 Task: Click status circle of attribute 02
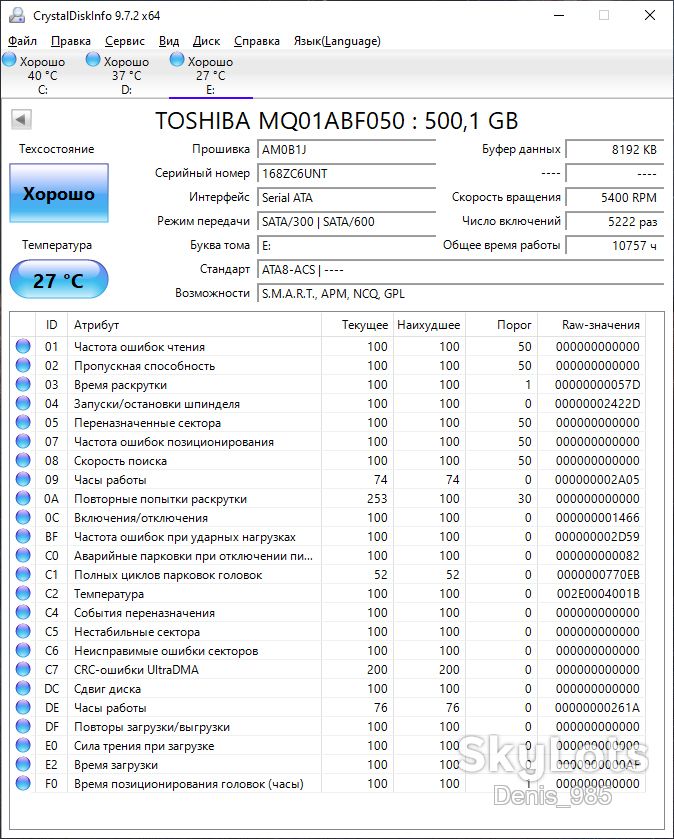click(x=23, y=365)
